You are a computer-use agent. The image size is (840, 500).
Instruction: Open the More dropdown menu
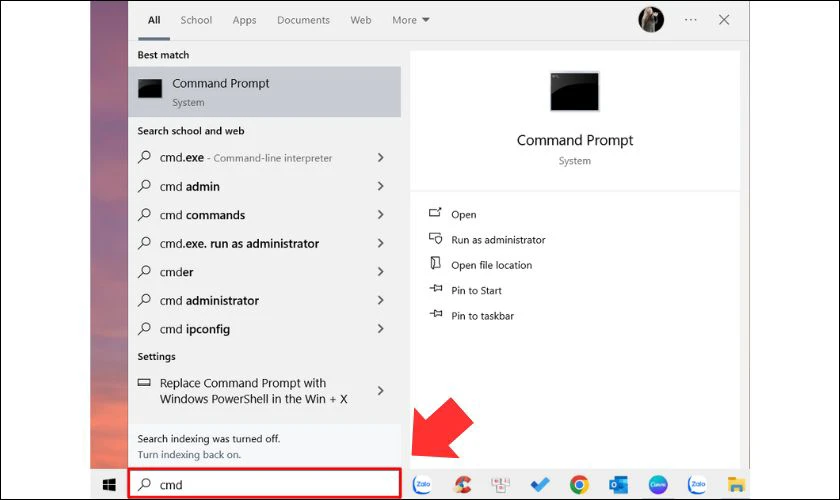pos(410,20)
